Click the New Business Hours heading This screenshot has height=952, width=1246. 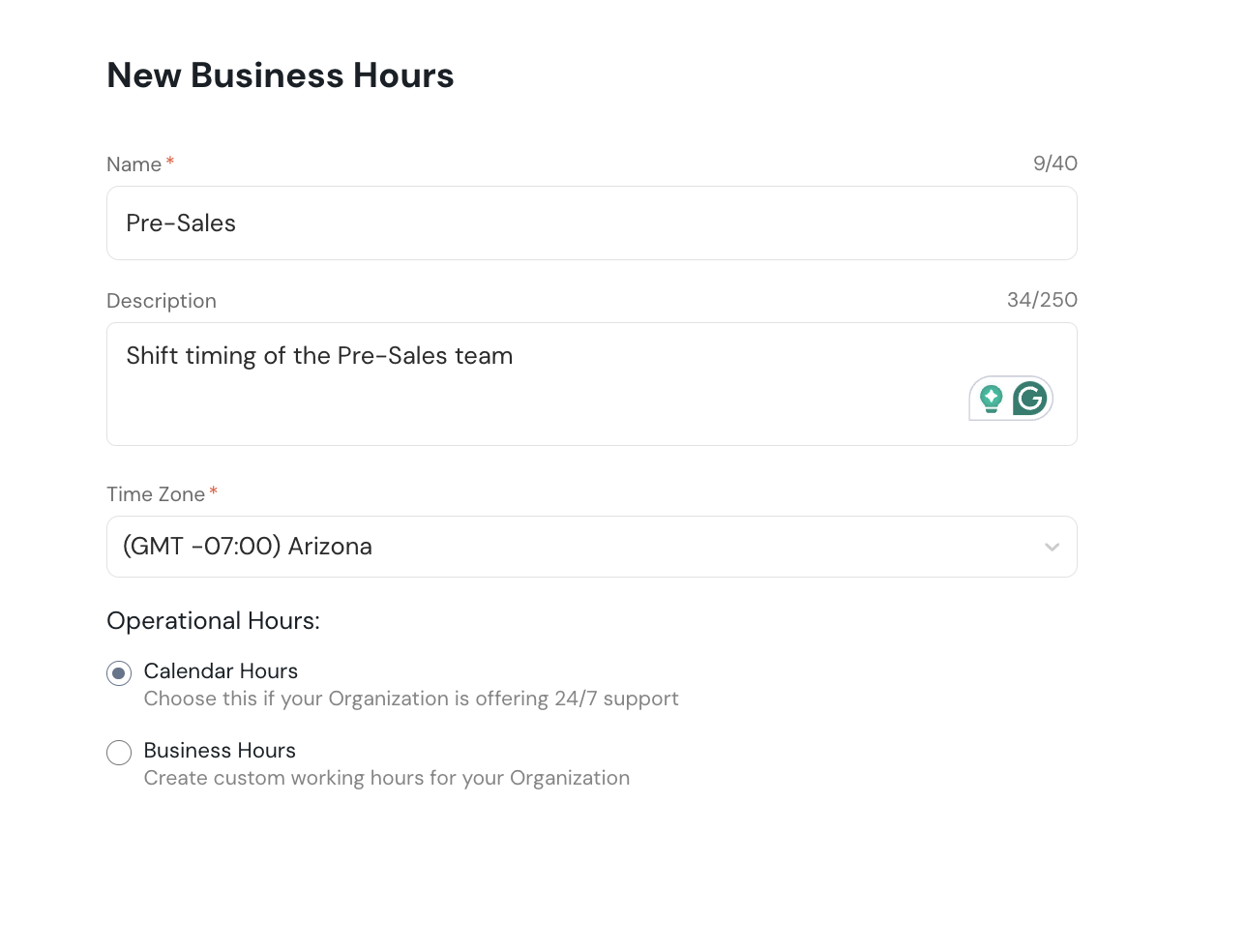point(281,75)
